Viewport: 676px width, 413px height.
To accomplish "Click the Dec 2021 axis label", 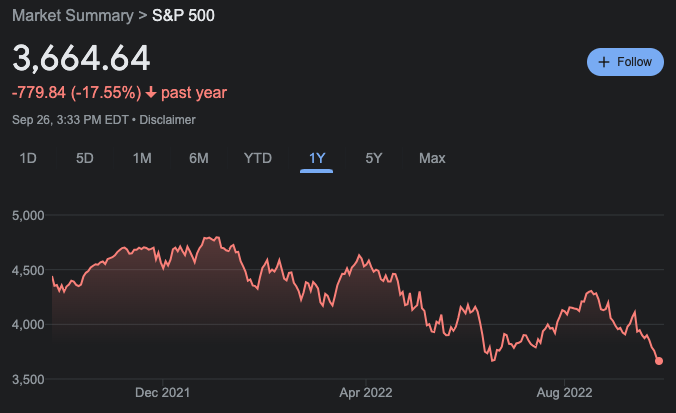I will (163, 393).
